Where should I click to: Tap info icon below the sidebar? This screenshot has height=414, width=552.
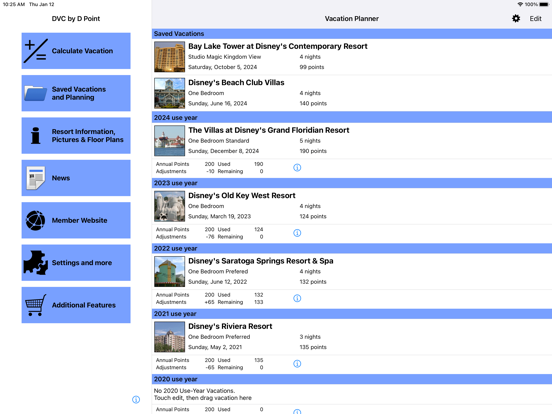[136, 400]
